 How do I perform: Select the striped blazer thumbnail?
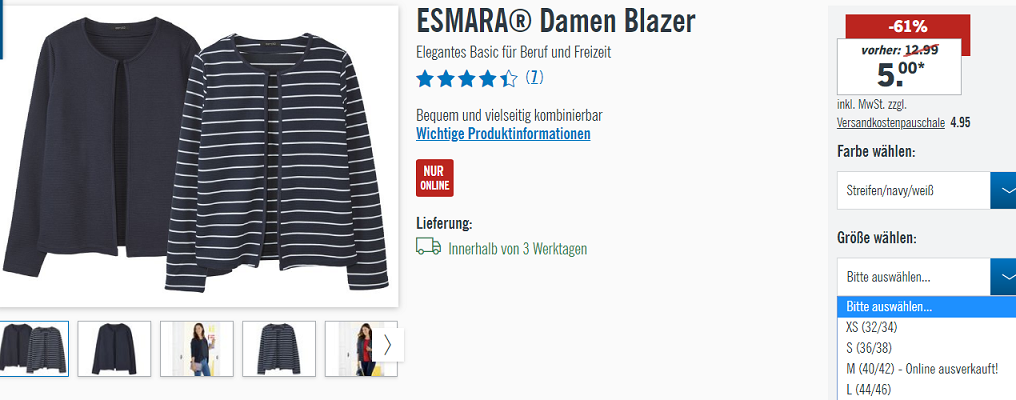pos(279,349)
